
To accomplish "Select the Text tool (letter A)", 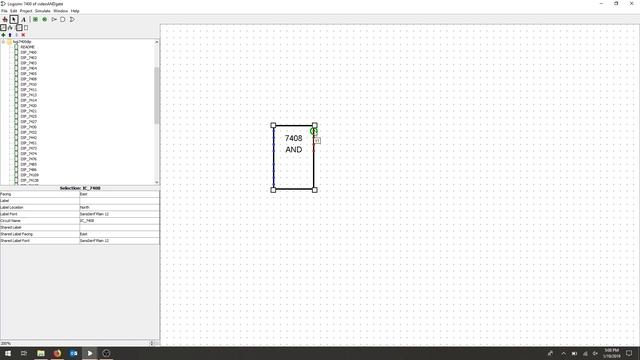I will click(23, 19).
